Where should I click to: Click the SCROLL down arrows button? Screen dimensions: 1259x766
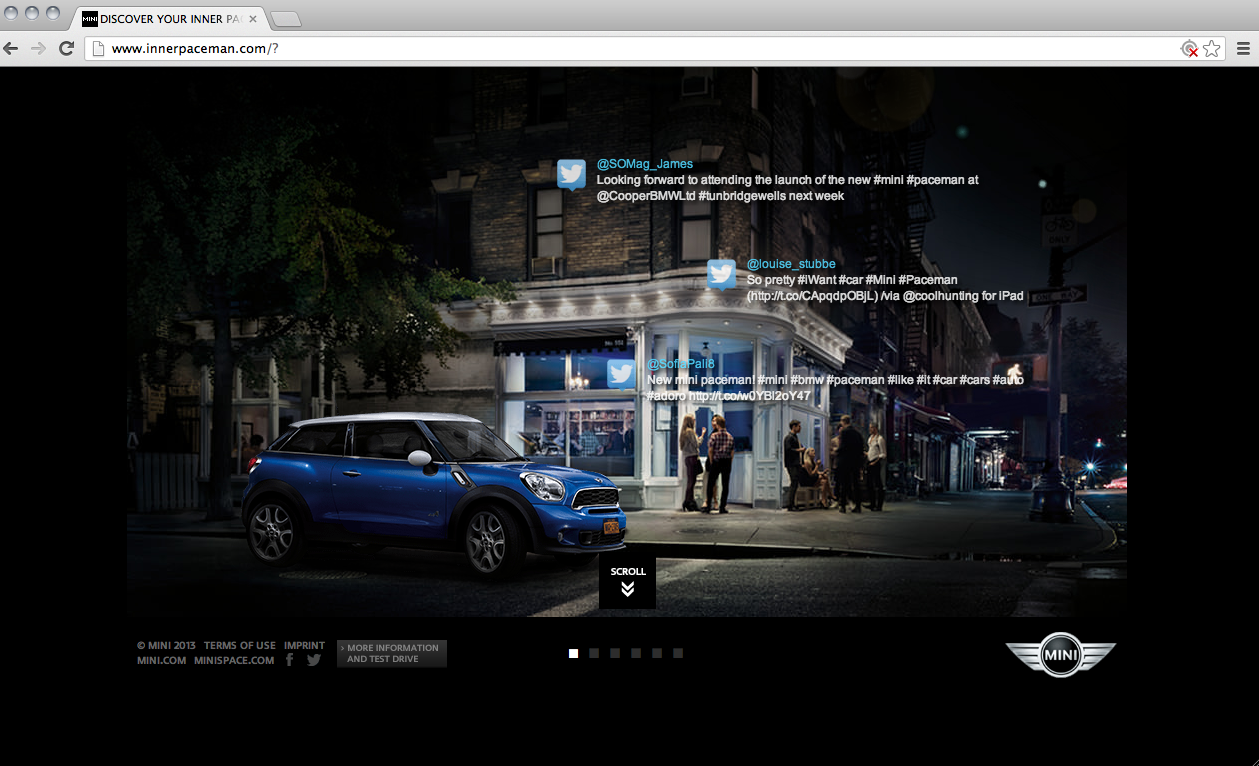[627, 583]
